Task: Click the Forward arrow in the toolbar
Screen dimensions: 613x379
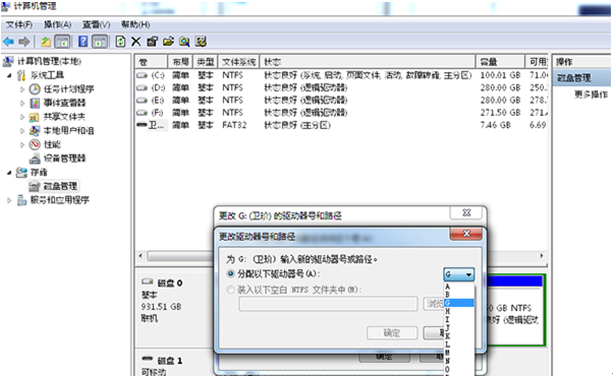Action: click(x=24, y=41)
